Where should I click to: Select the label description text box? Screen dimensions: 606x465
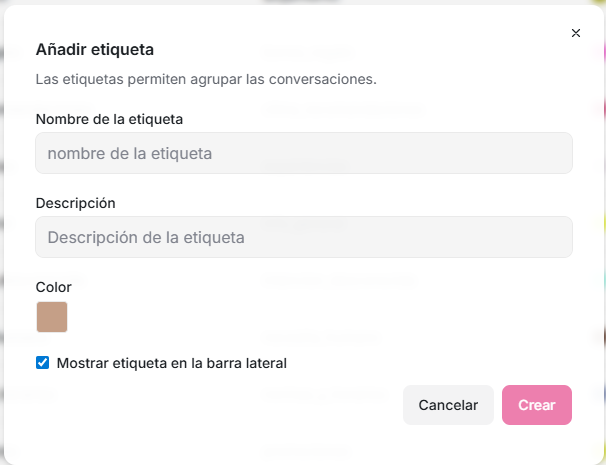(x=304, y=238)
